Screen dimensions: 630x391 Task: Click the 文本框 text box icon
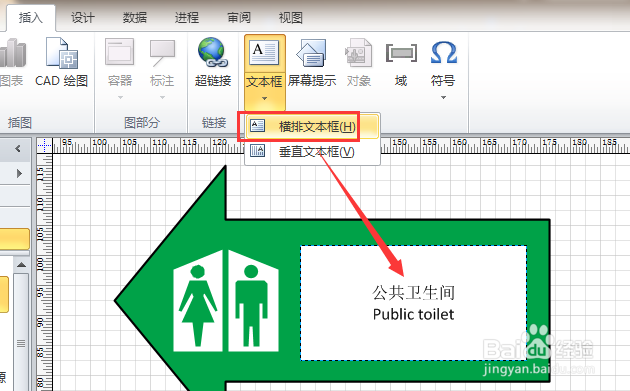(x=264, y=53)
